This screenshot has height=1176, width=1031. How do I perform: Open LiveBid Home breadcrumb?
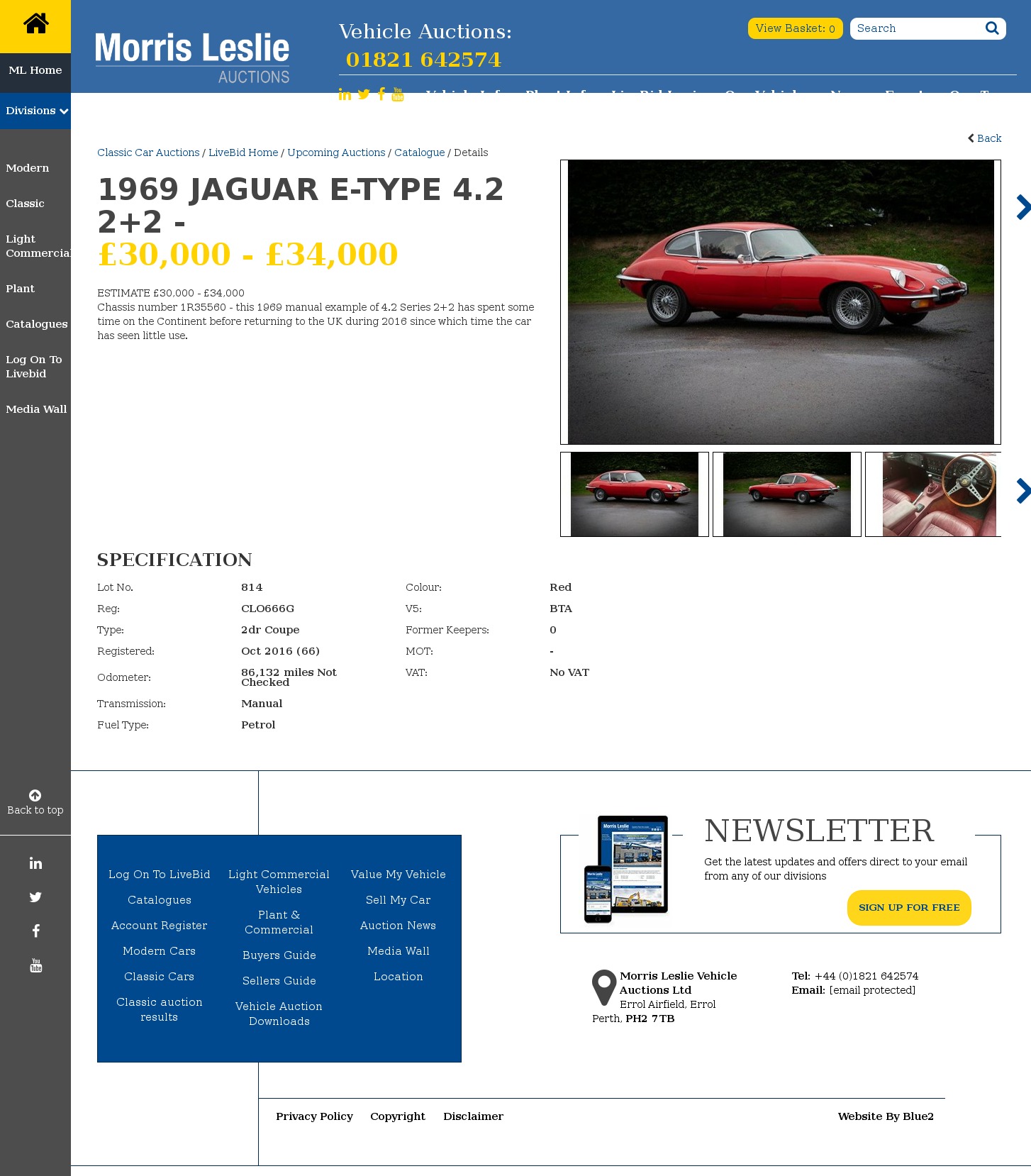point(243,152)
